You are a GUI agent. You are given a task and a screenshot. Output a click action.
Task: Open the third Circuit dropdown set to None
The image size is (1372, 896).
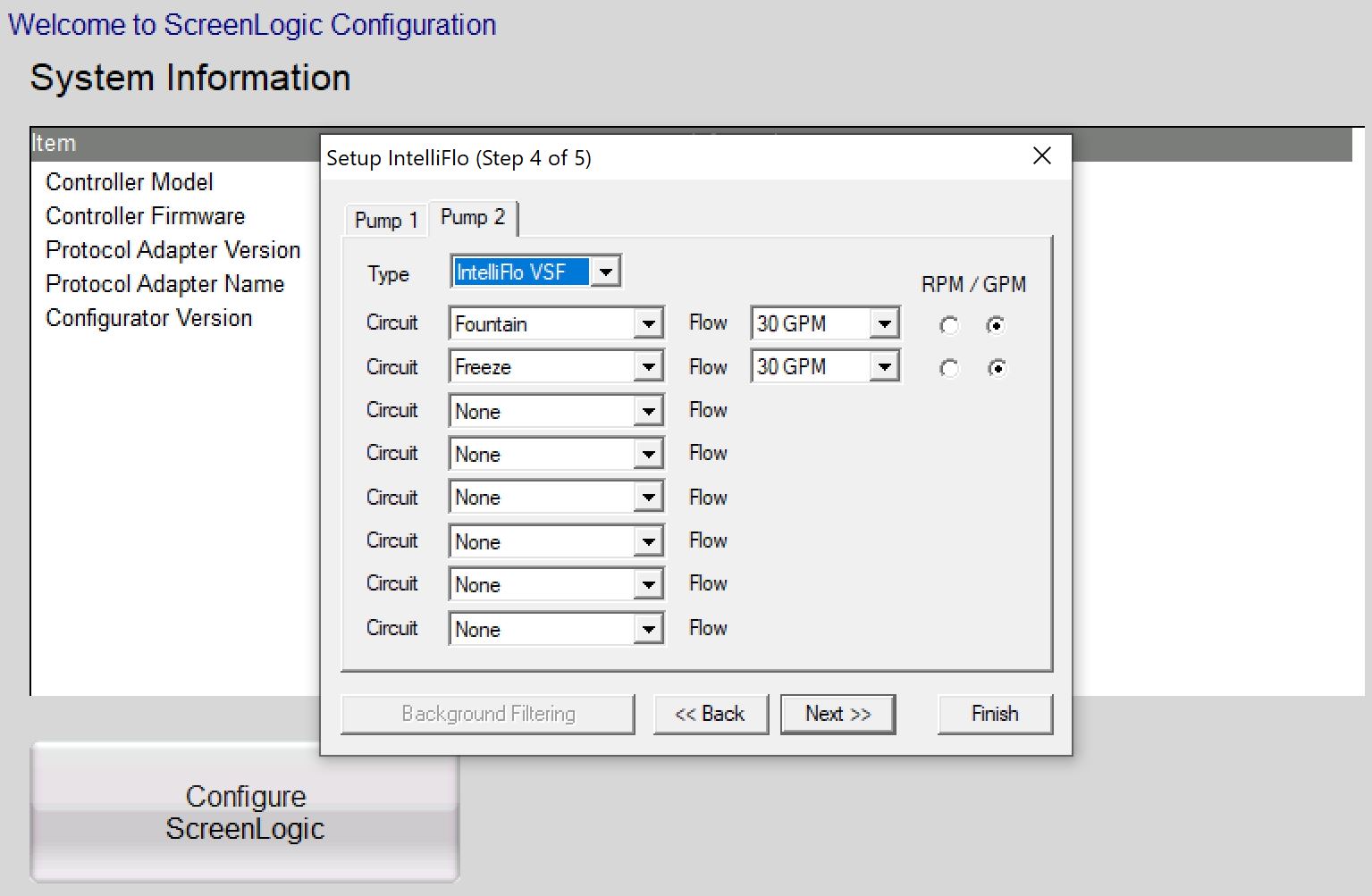point(648,411)
